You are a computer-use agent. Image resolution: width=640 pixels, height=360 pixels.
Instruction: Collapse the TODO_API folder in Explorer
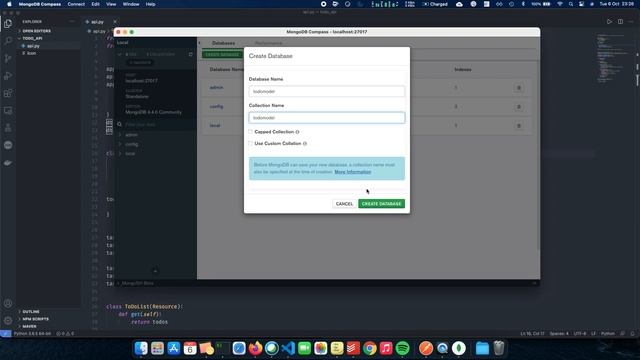(x=32, y=38)
